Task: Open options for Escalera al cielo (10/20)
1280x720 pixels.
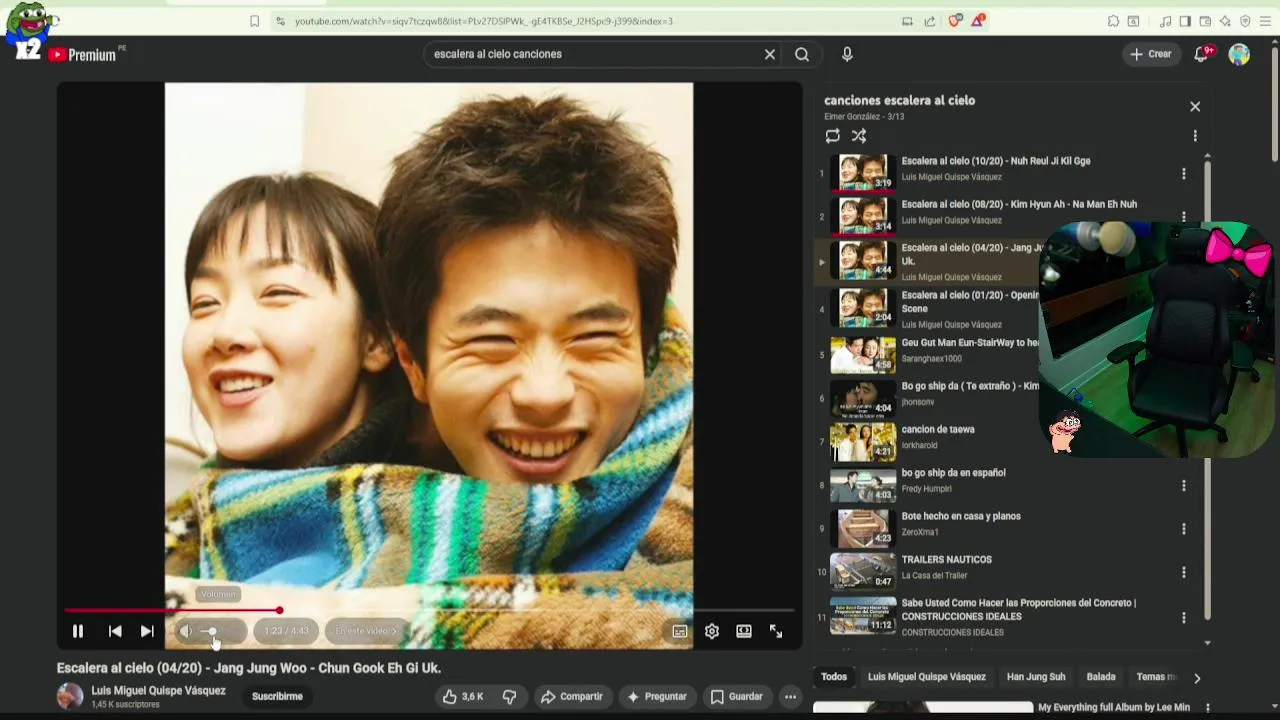Action: click(x=1184, y=173)
